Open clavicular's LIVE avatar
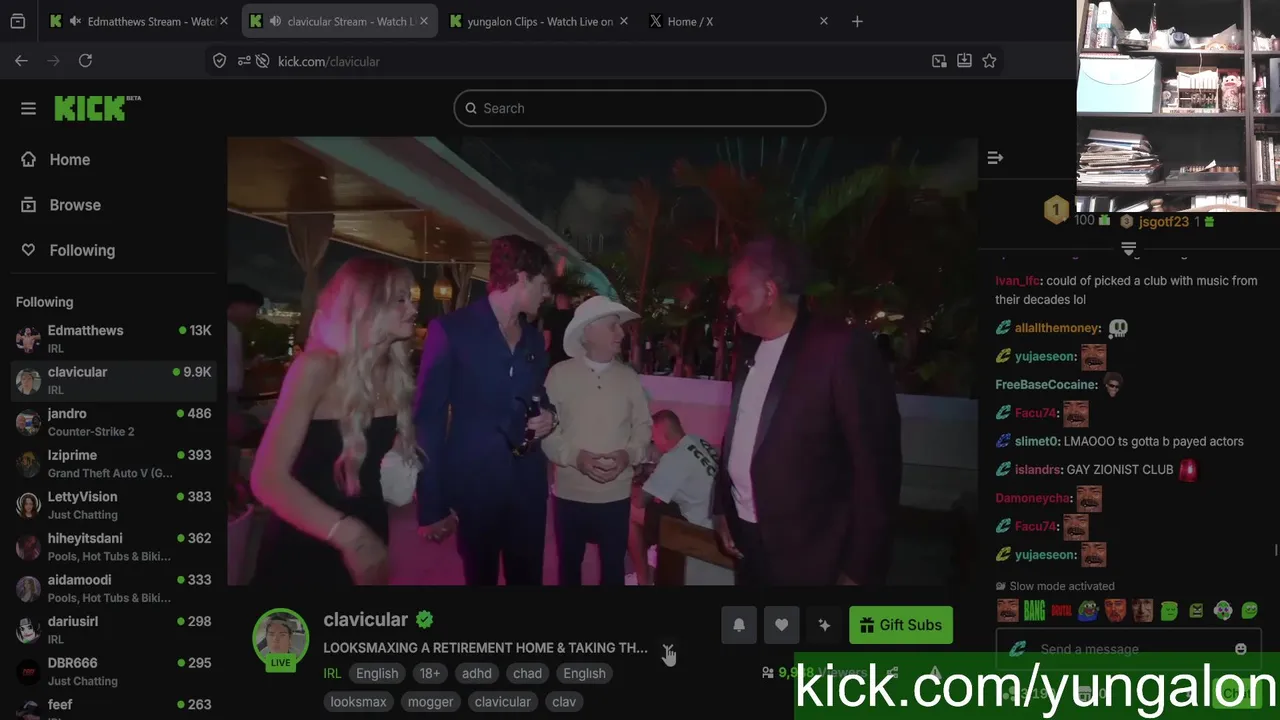This screenshot has width=1280, height=720. (281, 639)
